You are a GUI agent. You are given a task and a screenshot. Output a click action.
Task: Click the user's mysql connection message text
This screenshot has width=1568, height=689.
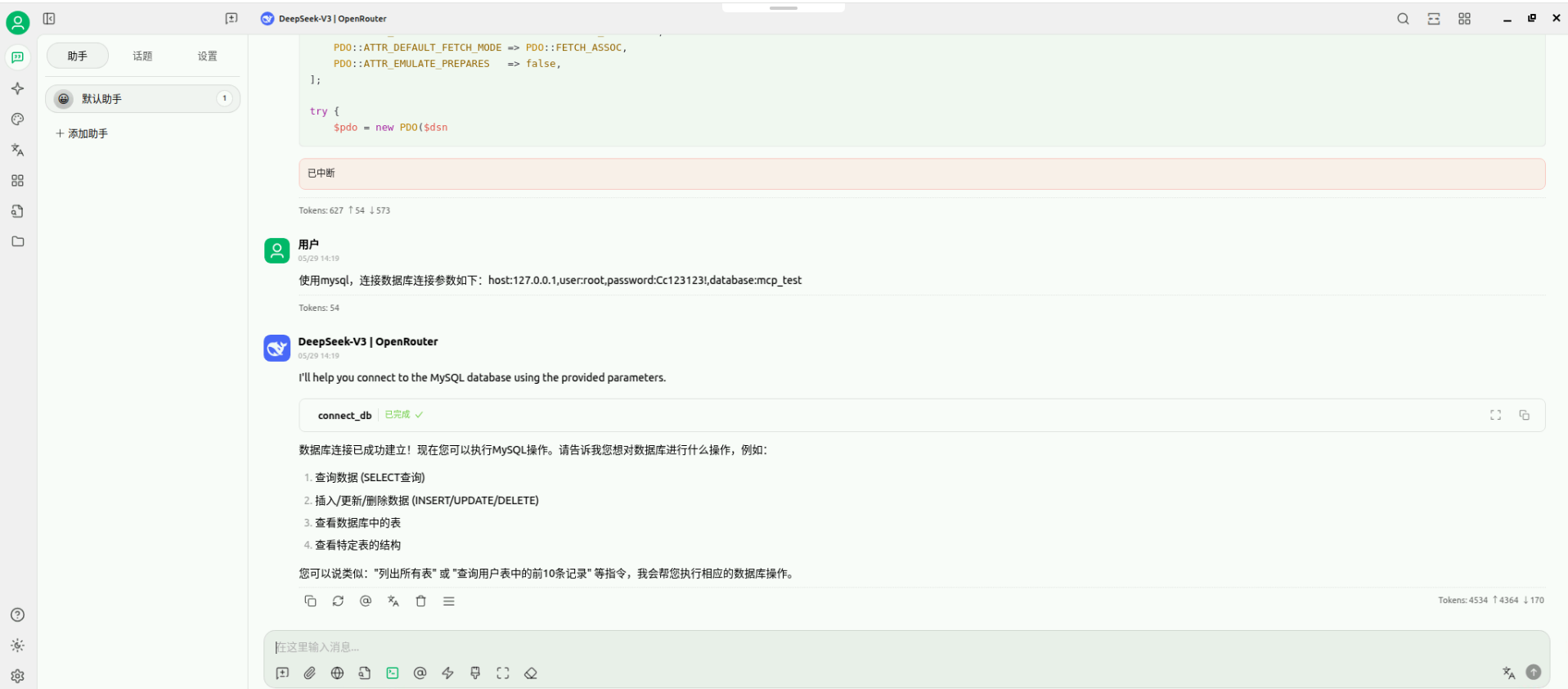[550, 281]
